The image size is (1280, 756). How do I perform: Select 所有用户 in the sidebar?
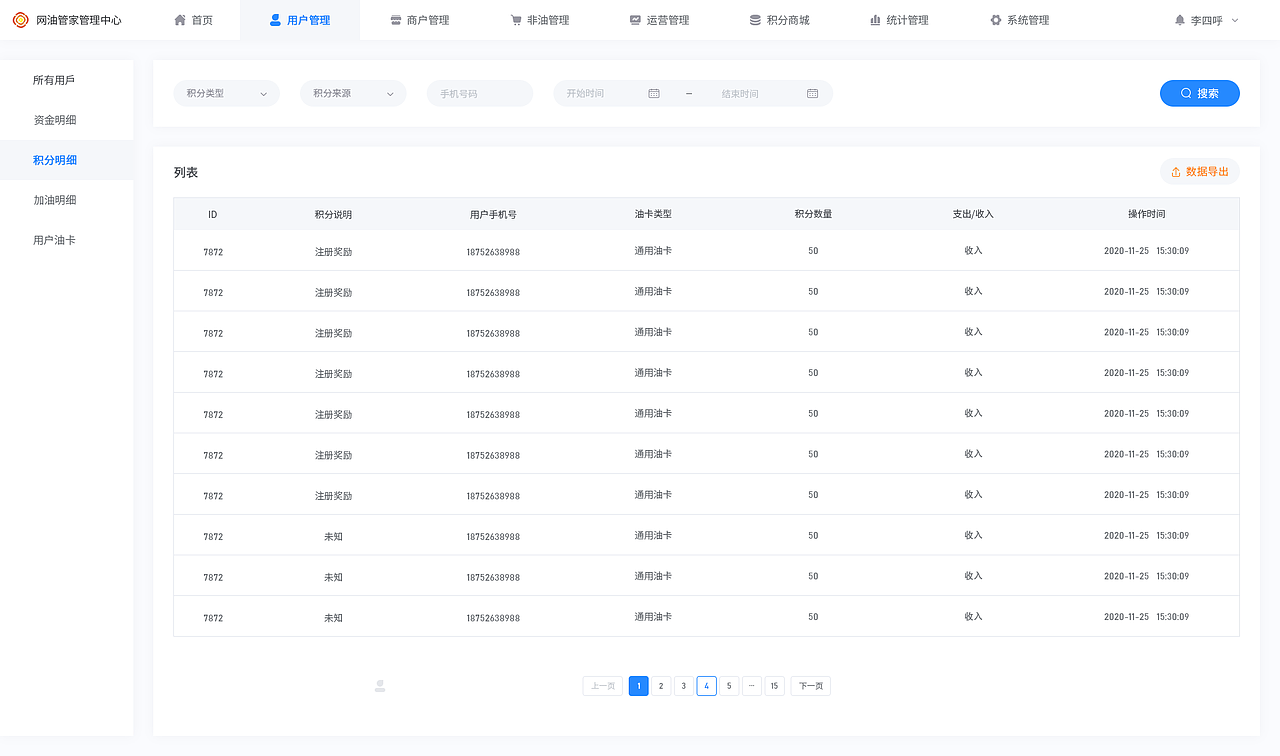pyautogui.click(x=66, y=80)
